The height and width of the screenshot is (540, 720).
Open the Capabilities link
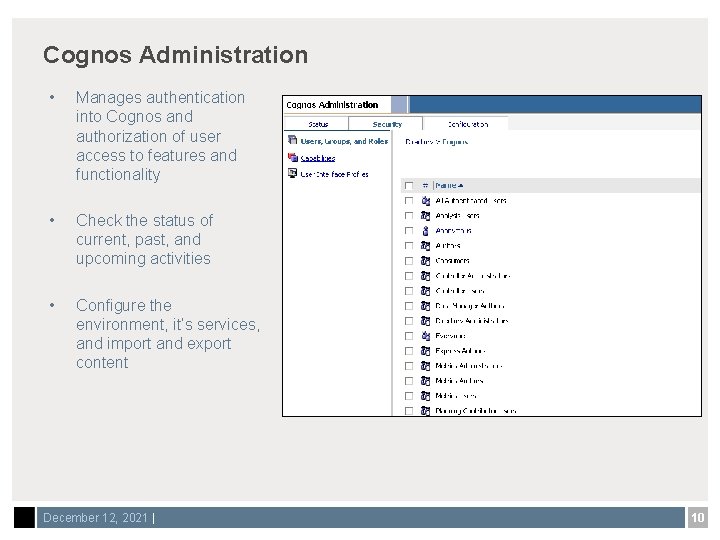(x=317, y=158)
